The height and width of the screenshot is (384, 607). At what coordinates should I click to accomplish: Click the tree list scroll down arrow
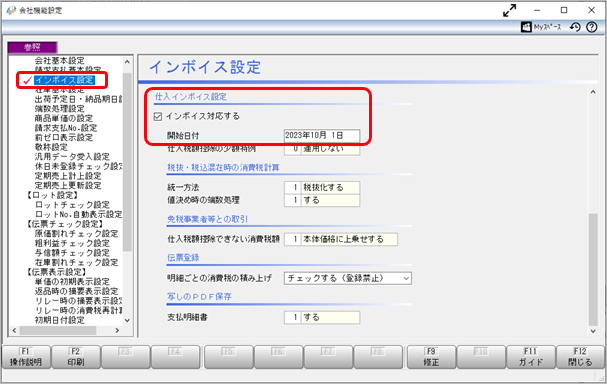[127, 321]
